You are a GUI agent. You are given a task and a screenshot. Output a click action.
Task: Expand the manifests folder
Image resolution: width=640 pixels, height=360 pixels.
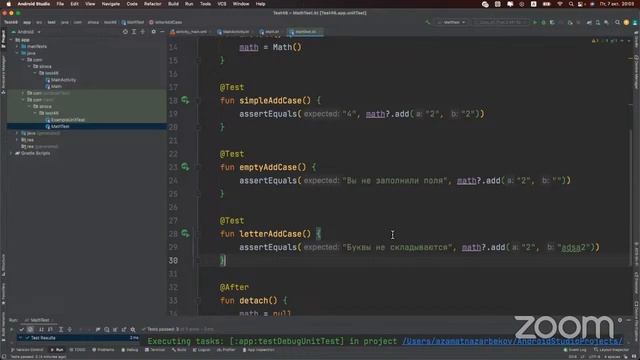[x=17, y=47]
